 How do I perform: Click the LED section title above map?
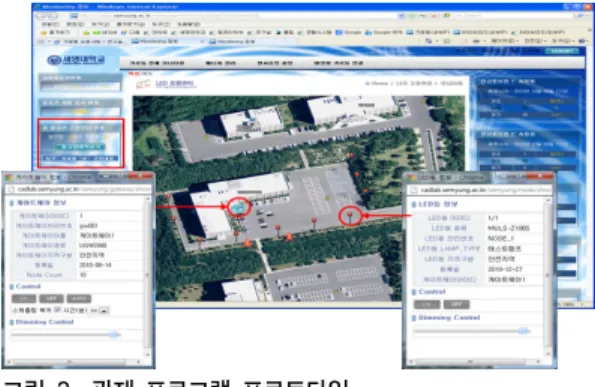coord(175,83)
